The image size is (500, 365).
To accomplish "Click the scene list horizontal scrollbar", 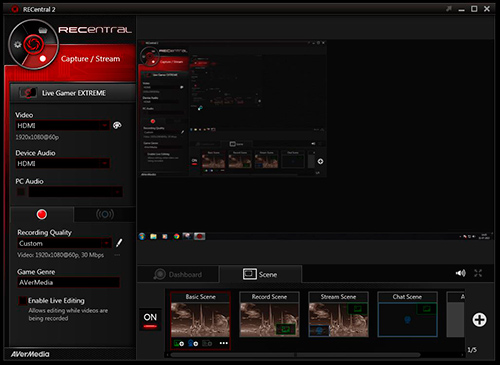I will tap(295, 355).
